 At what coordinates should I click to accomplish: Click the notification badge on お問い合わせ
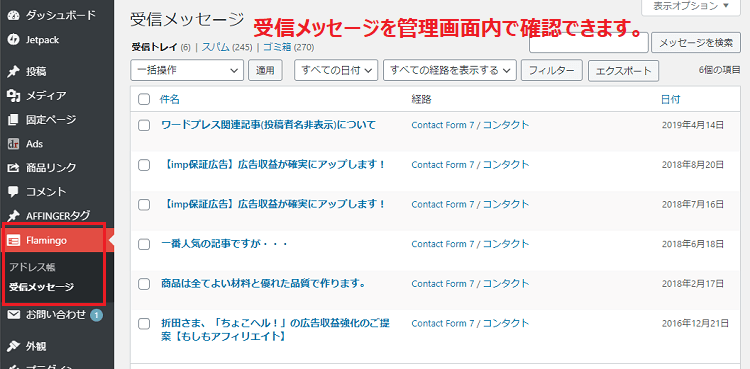[x=96, y=315]
